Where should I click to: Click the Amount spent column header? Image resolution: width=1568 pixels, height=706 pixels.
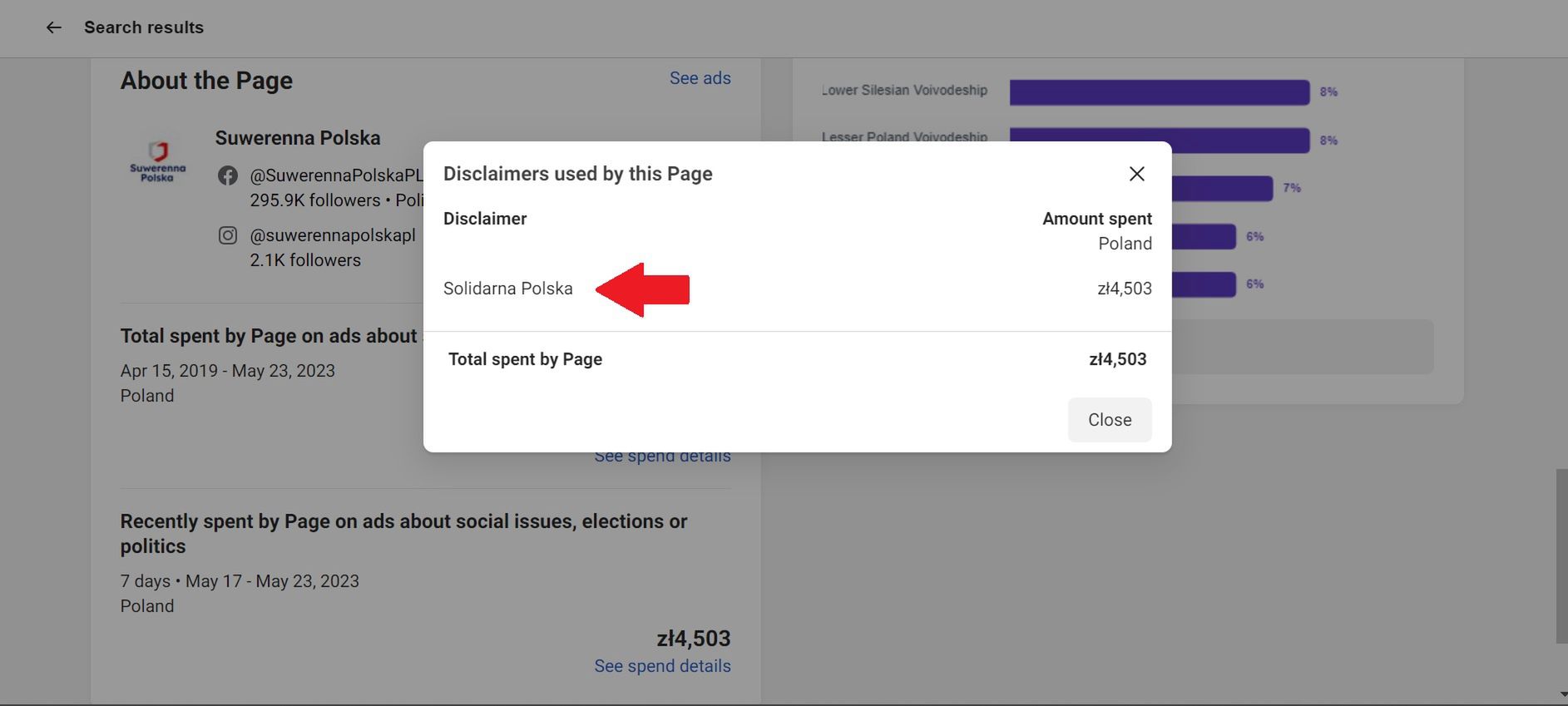(1097, 219)
